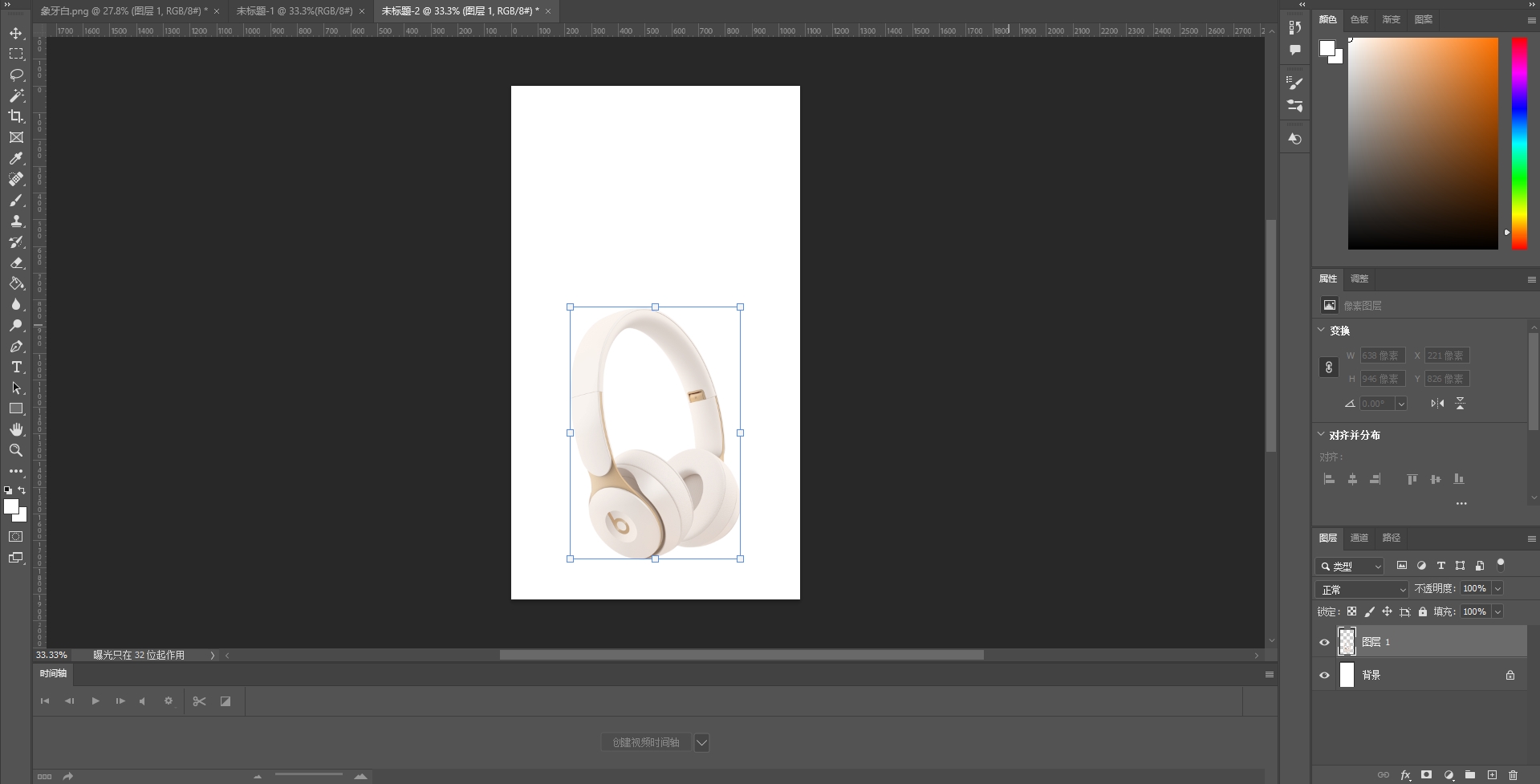Select the Eyedropper tool
Image resolution: width=1540 pixels, height=784 pixels.
16,159
